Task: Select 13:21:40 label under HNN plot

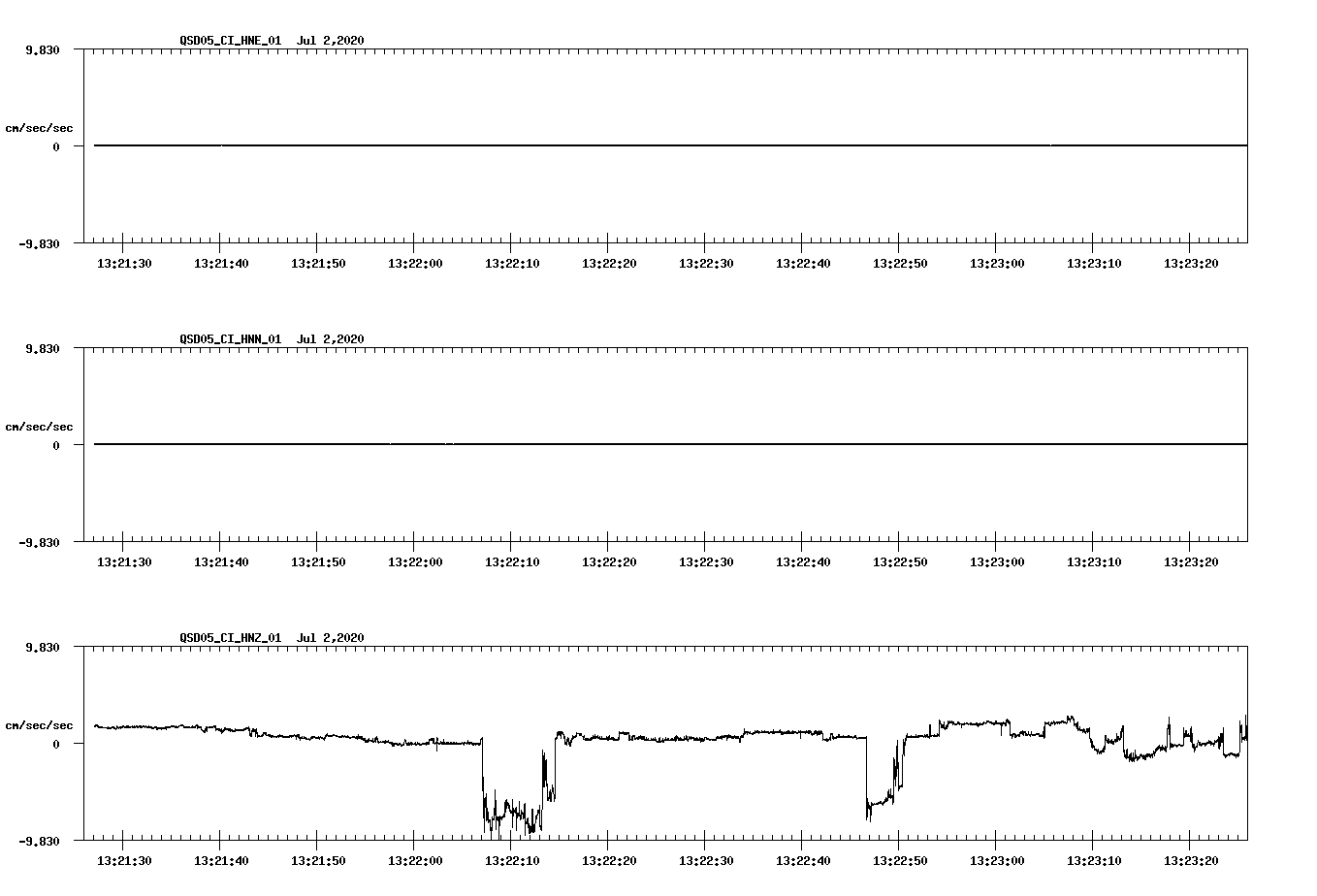Action: pos(221,562)
